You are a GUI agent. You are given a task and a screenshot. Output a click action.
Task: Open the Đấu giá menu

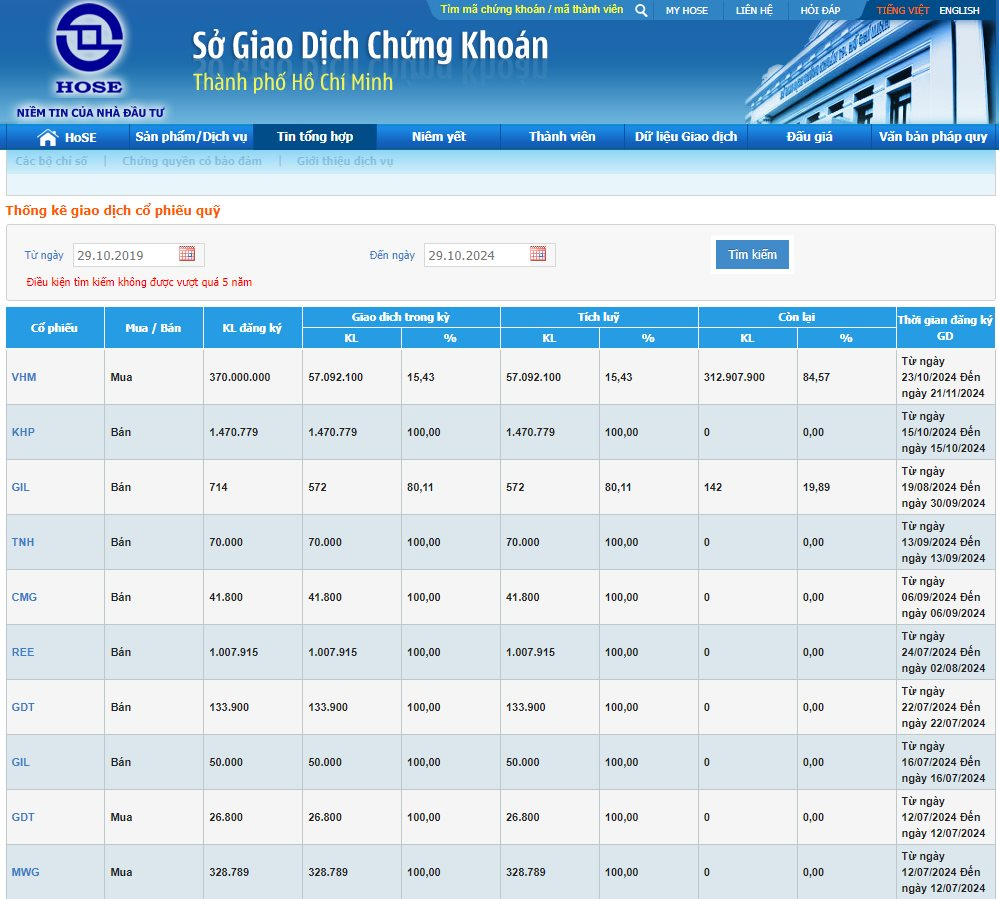pos(809,136)
